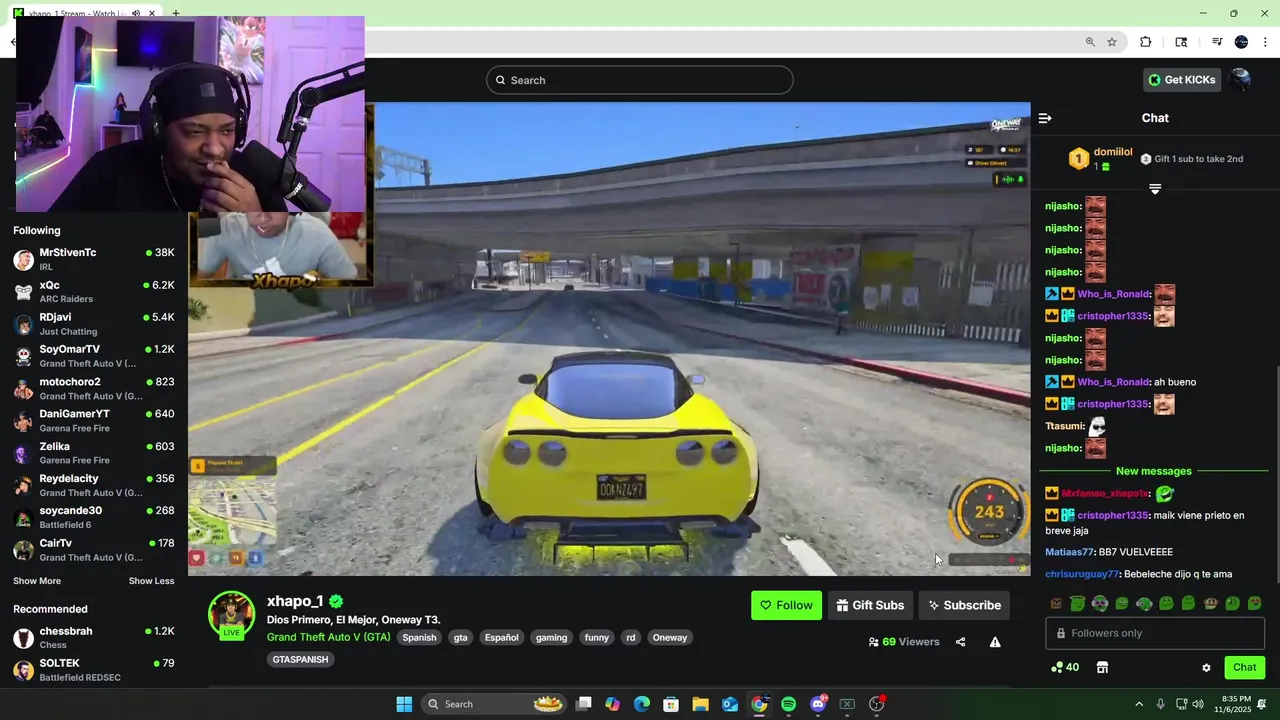This screenshot has width=1280, height=720.
Task: Select the funny tag
Action: [597, 638]
